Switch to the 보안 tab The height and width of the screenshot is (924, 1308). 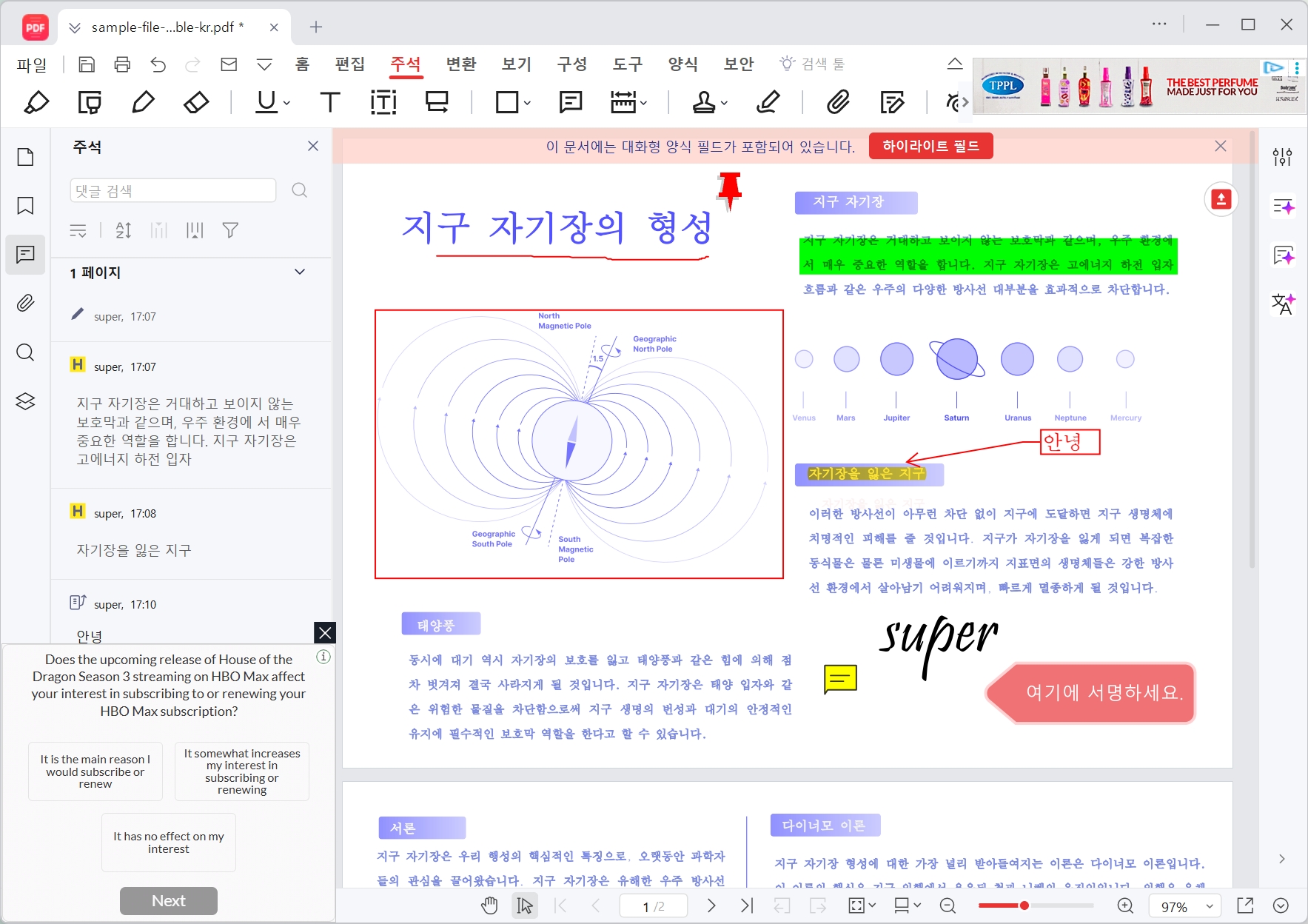pyautogui.click(x=738, y=64)
